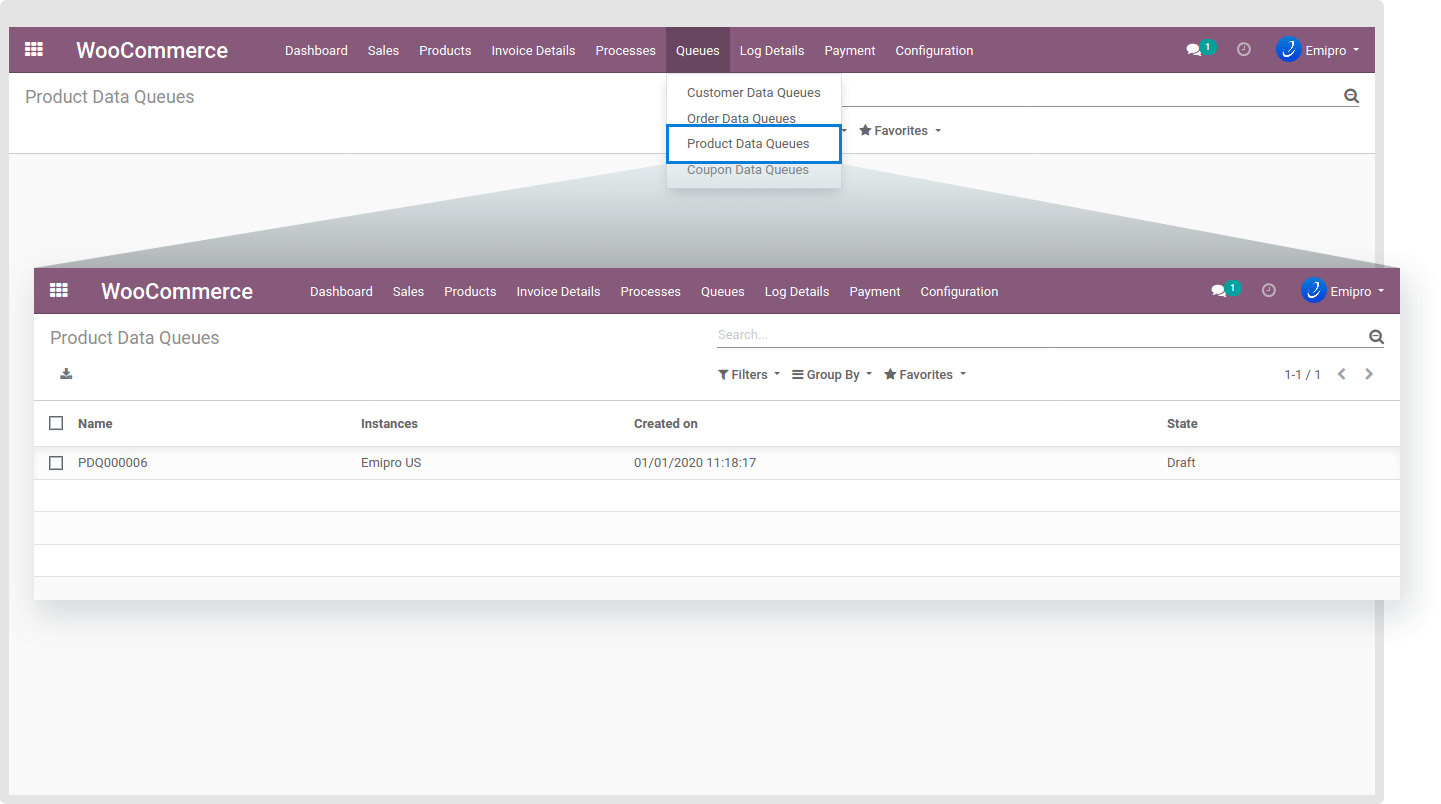Open Filters dropdown in foreground window
Viewport: 1441px width, 804px height.
tap(749, 375)
